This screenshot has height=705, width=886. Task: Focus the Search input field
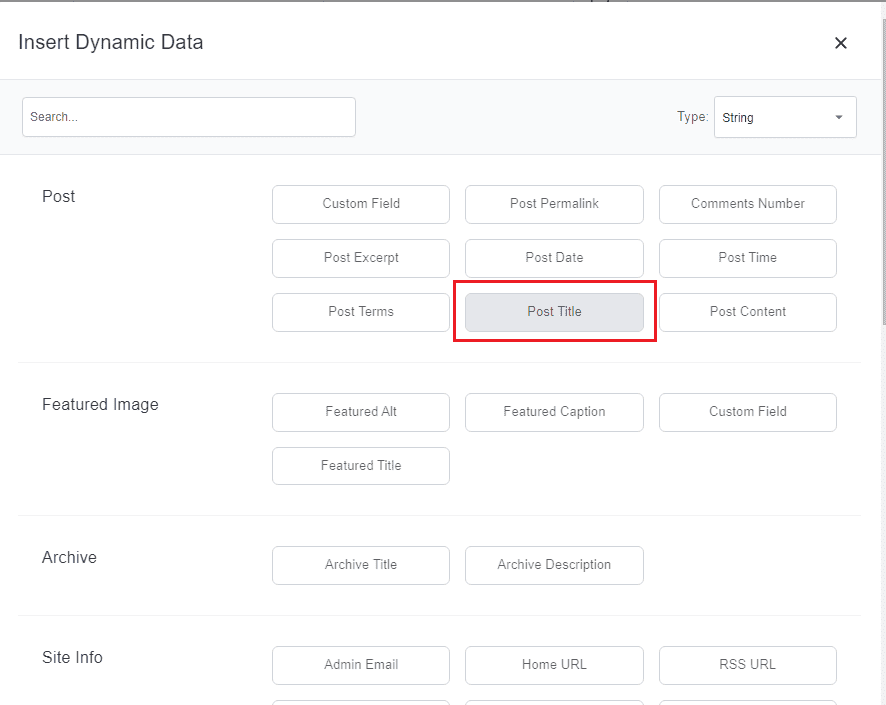pos(189,117)
